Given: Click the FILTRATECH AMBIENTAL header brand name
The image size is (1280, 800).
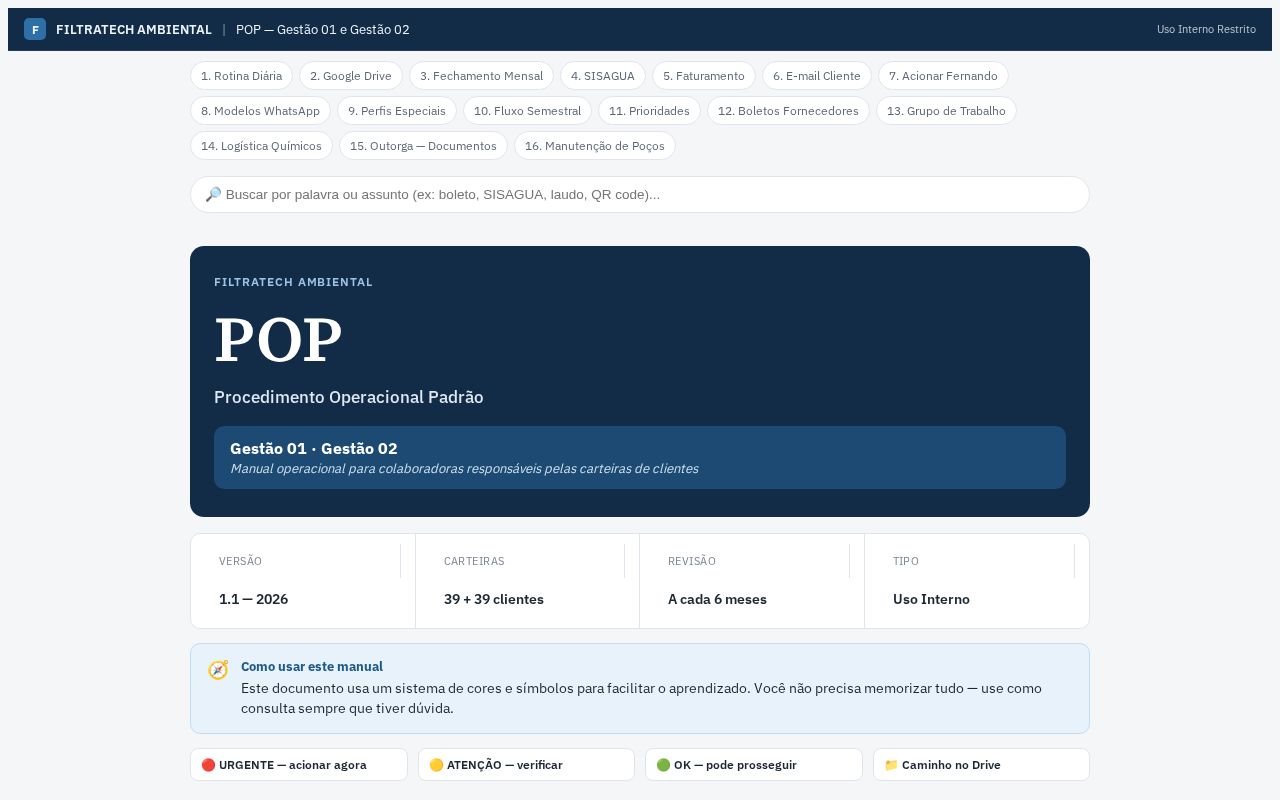Looking at the screenshot, I should (134, 30).
